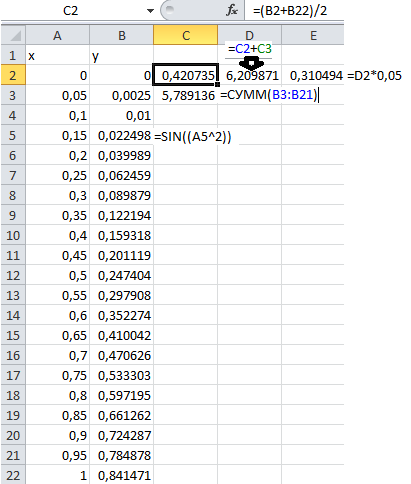
Task: Open the Name Box dropdown arrow
Action: tap(150, 11)
